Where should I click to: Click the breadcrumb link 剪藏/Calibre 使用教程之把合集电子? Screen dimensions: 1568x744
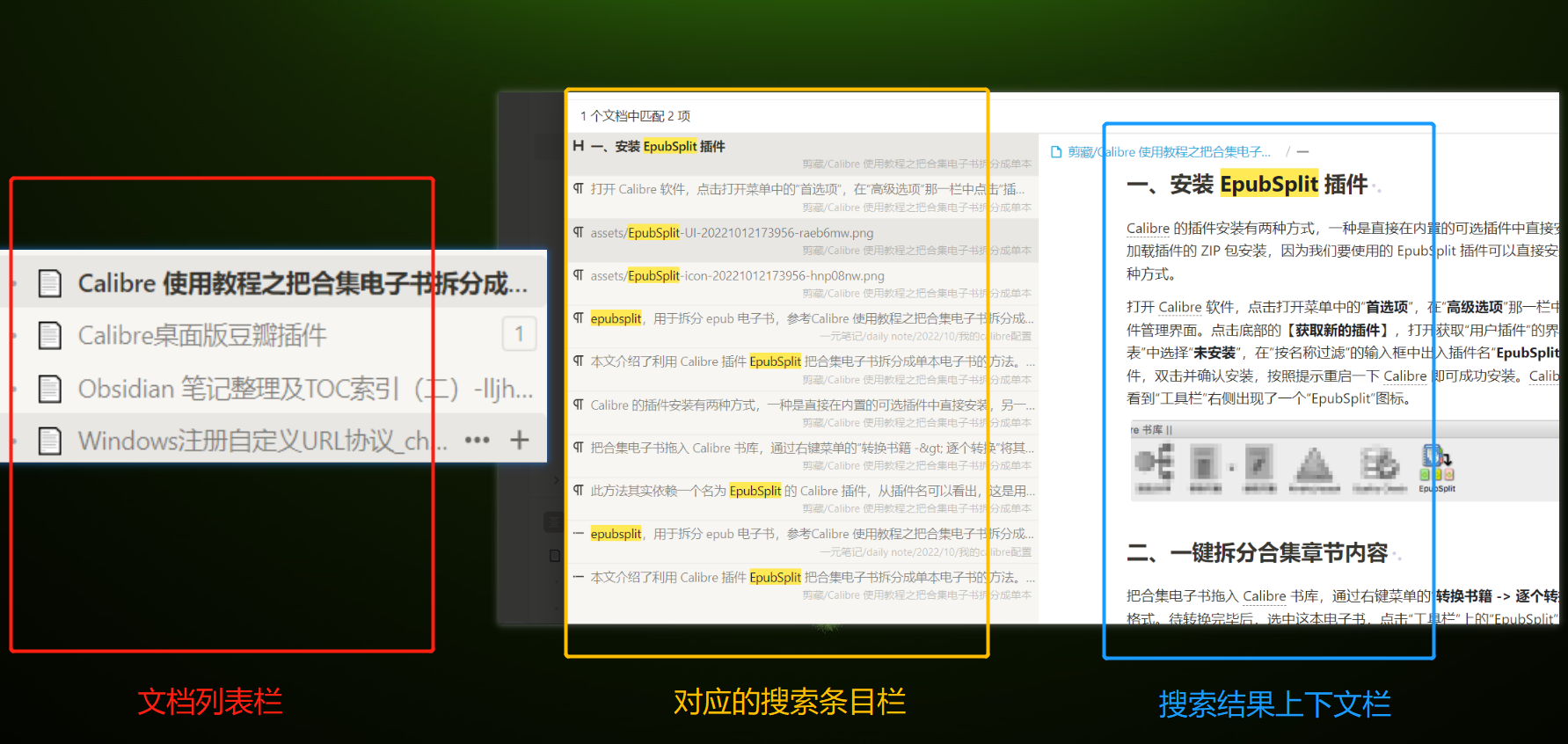pos(1170,152)
